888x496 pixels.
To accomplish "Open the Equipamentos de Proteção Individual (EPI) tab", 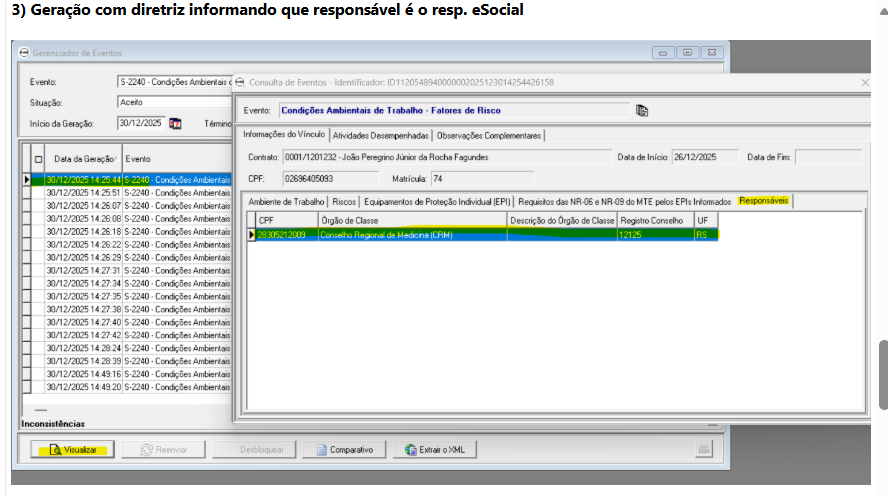I will tap(438, 201).
